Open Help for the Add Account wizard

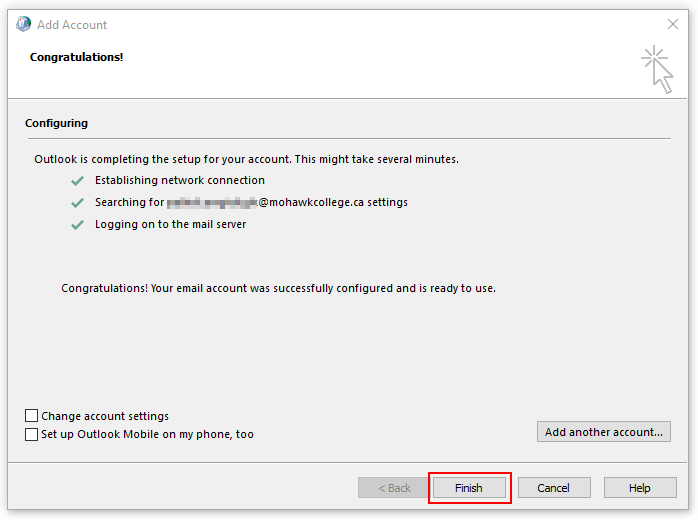(640, 488)
